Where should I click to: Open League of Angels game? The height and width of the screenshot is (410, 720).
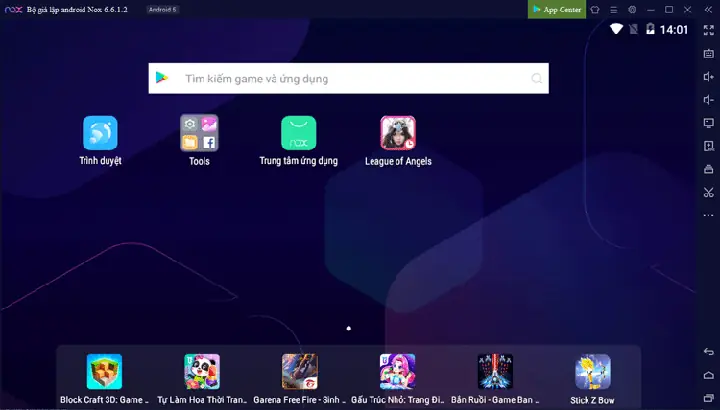point(398,133)
